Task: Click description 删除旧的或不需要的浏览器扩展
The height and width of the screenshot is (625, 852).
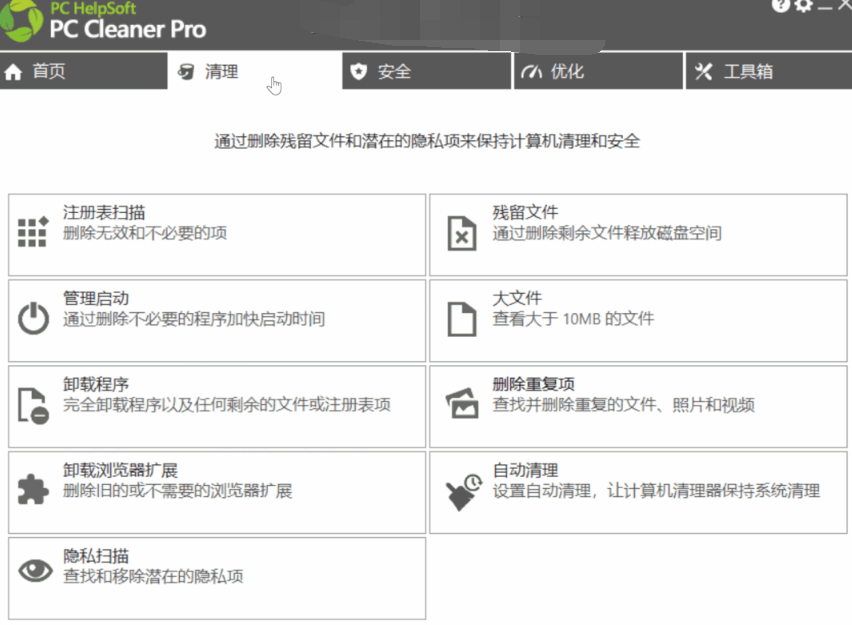Action: coord(178,490)
